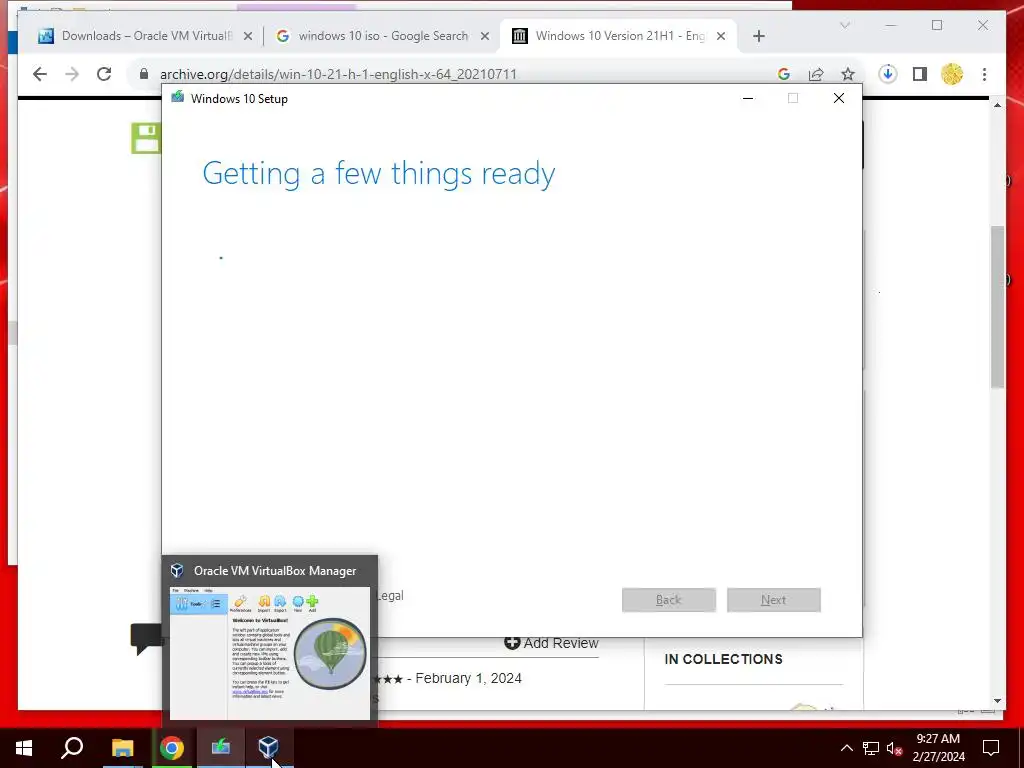Open File Explorer from taskbar

[122, 748]
